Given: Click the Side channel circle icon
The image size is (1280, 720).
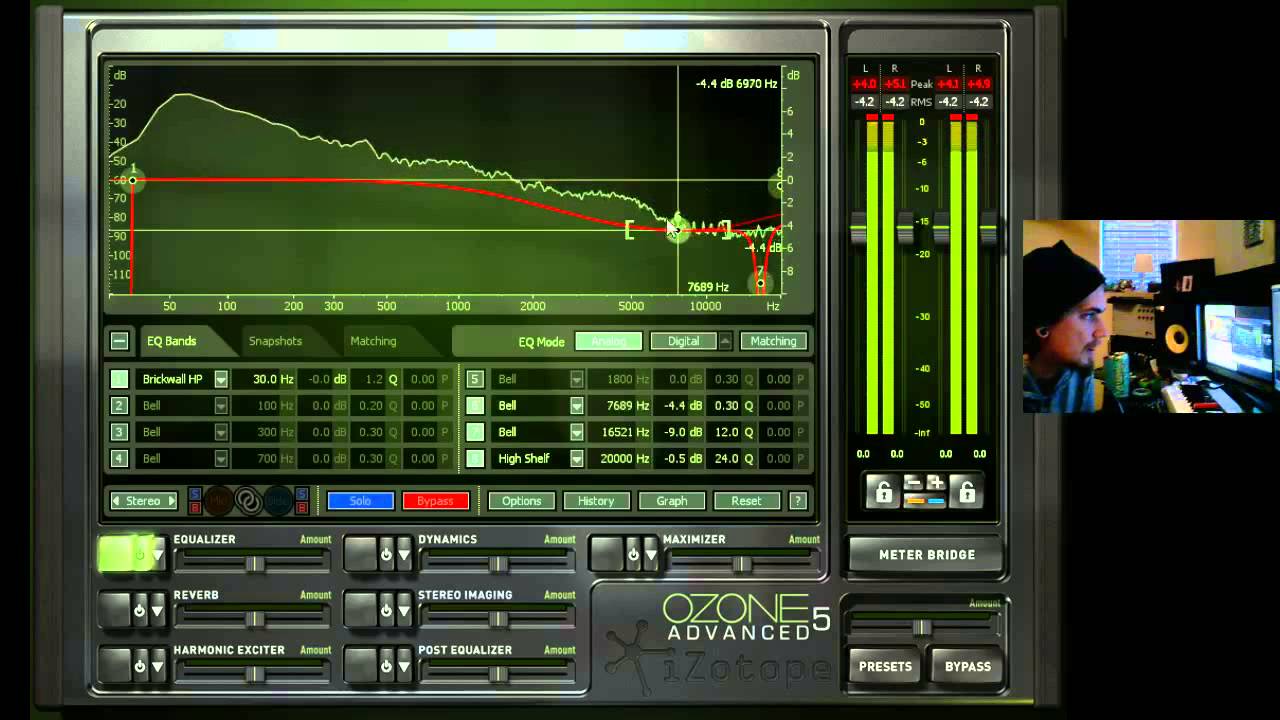Looking at the screenshot, I should [x=278, y=500].
